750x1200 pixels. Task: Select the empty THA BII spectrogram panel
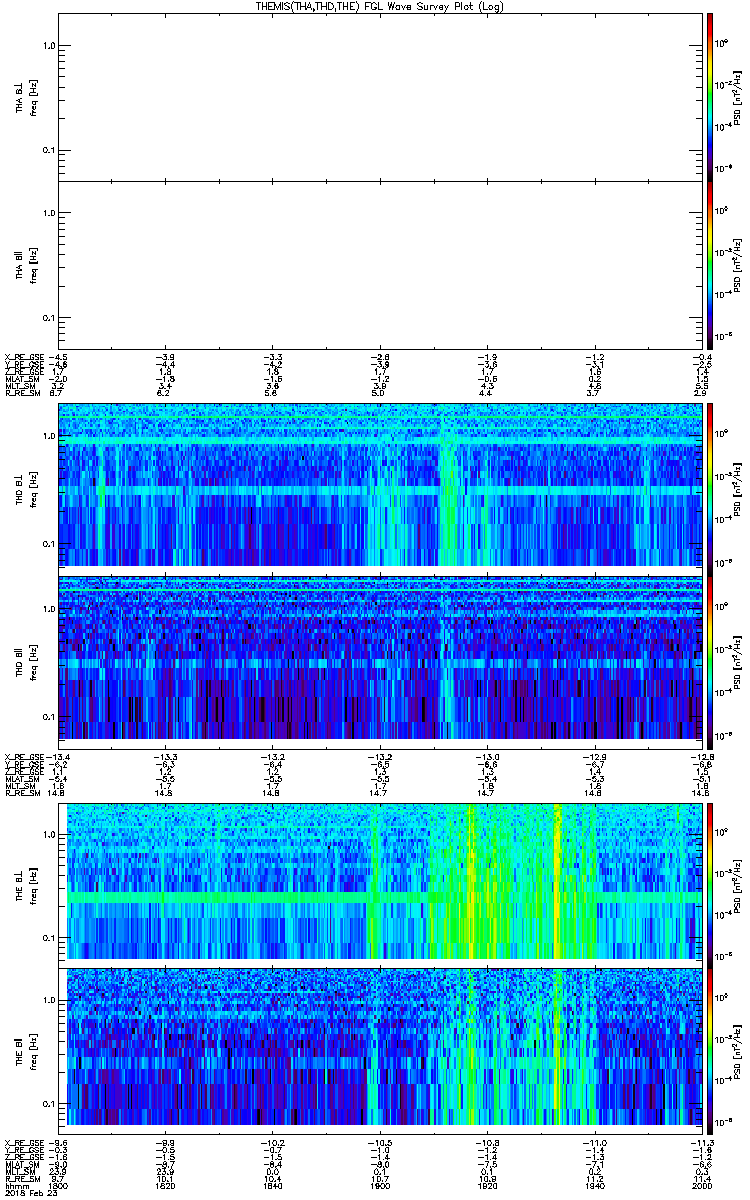click(379, 264)
